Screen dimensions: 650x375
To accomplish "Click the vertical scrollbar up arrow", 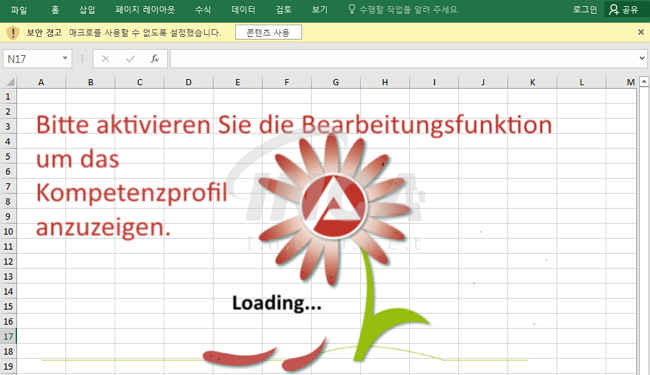I will 644,82.
